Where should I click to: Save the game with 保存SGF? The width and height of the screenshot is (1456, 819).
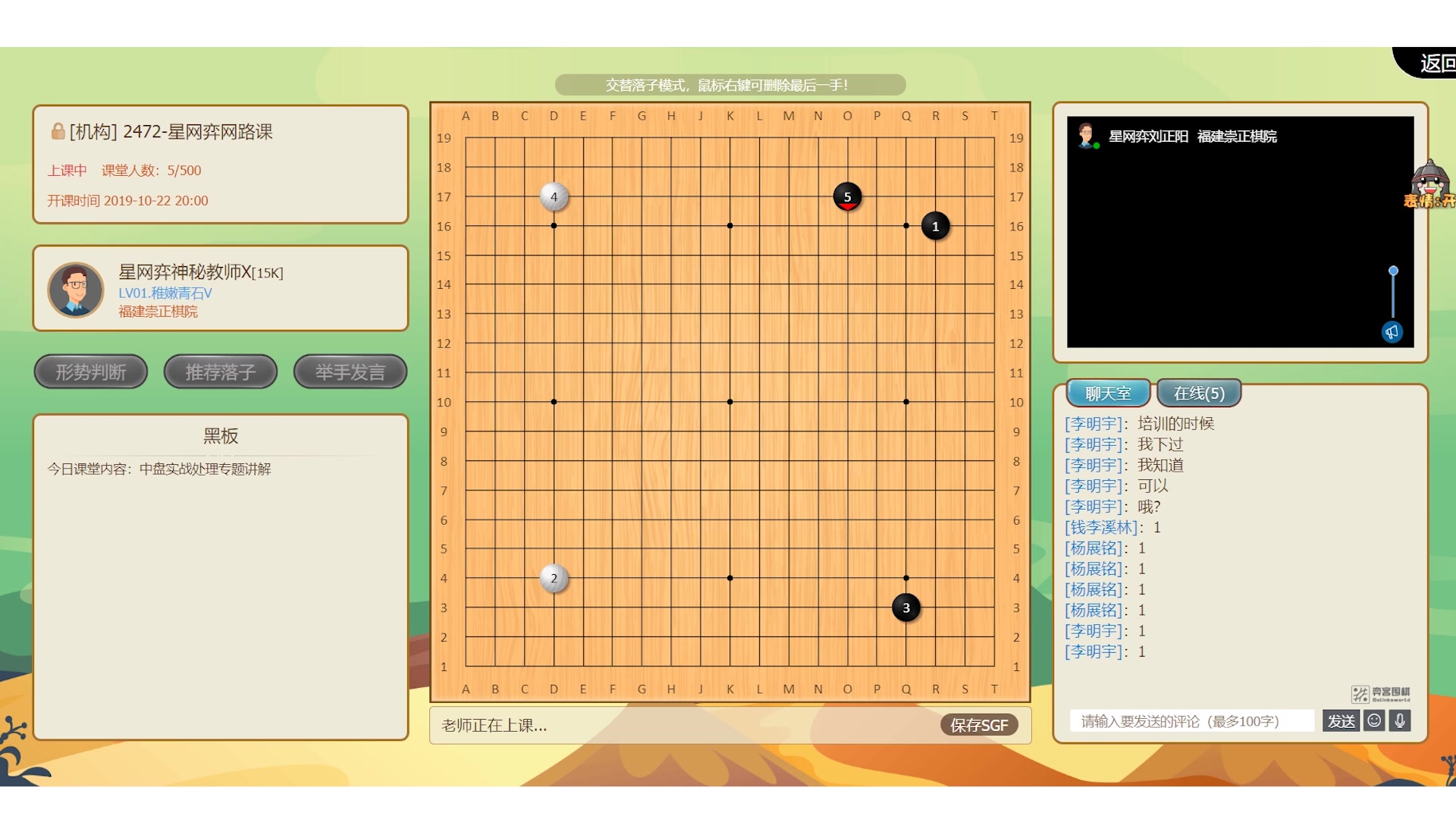[x=979, y=726]
